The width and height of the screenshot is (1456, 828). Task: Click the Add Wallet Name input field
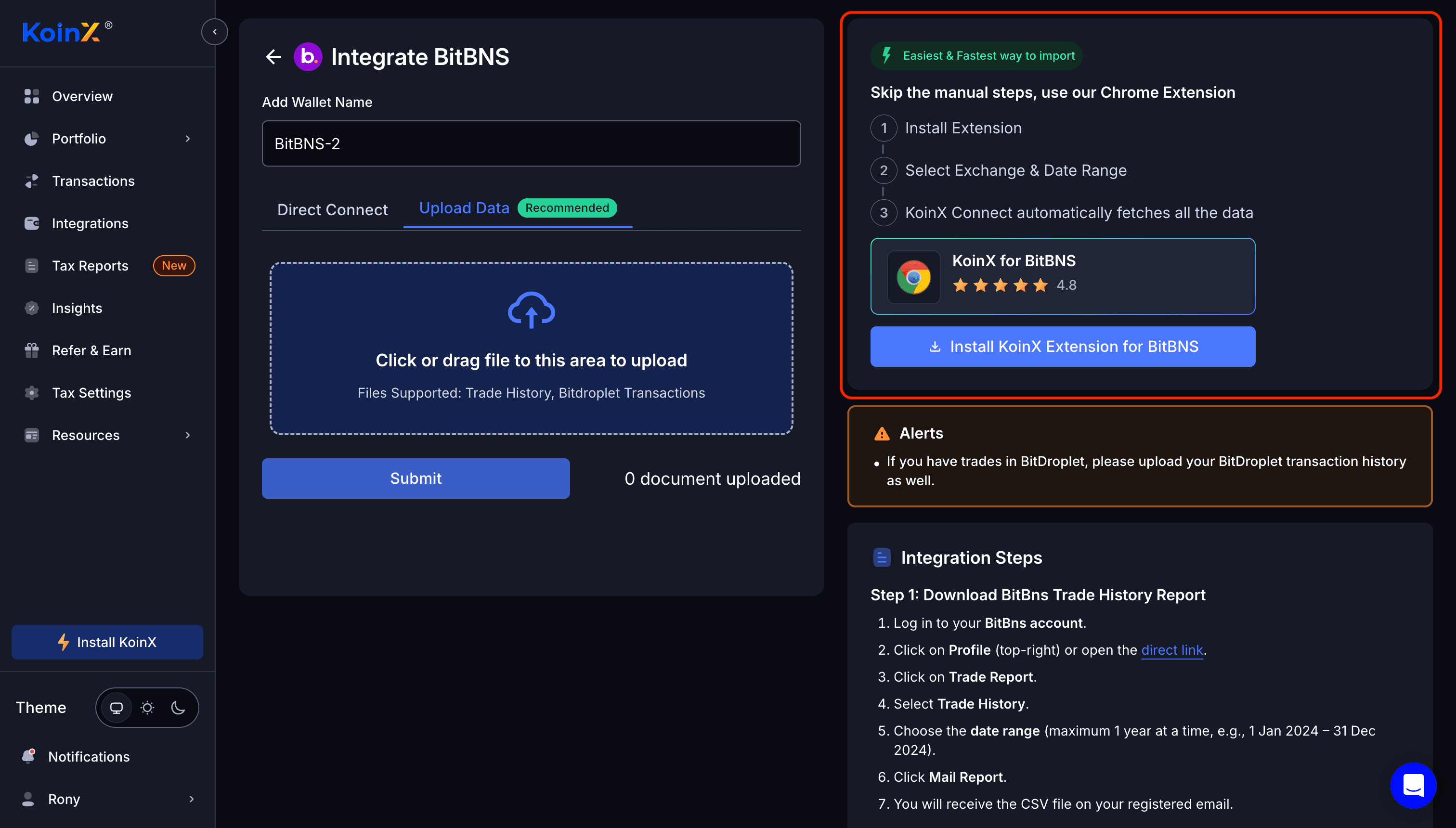coord(531,143)
